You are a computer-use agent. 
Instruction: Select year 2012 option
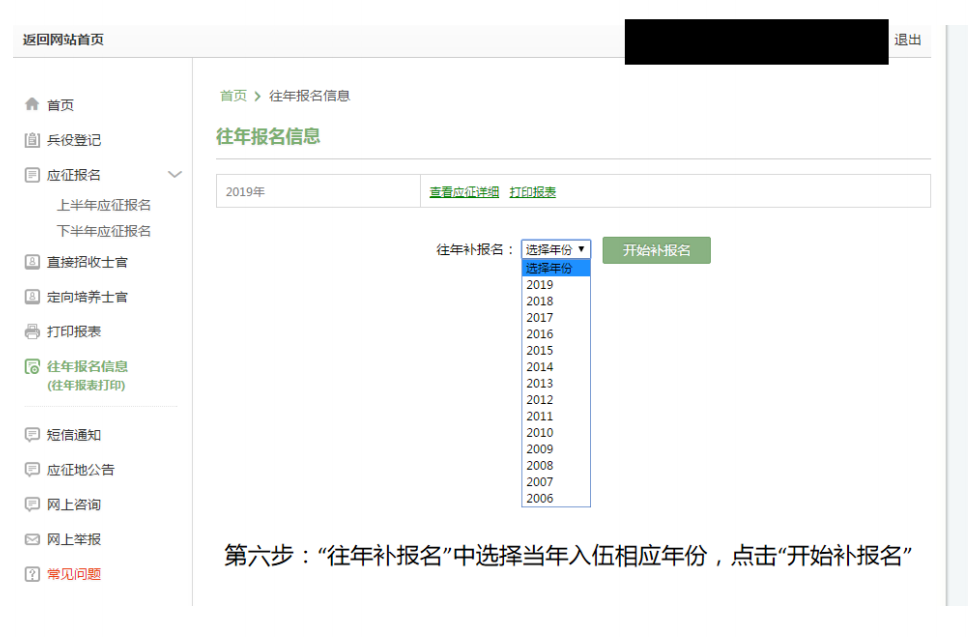coord(556,400)
